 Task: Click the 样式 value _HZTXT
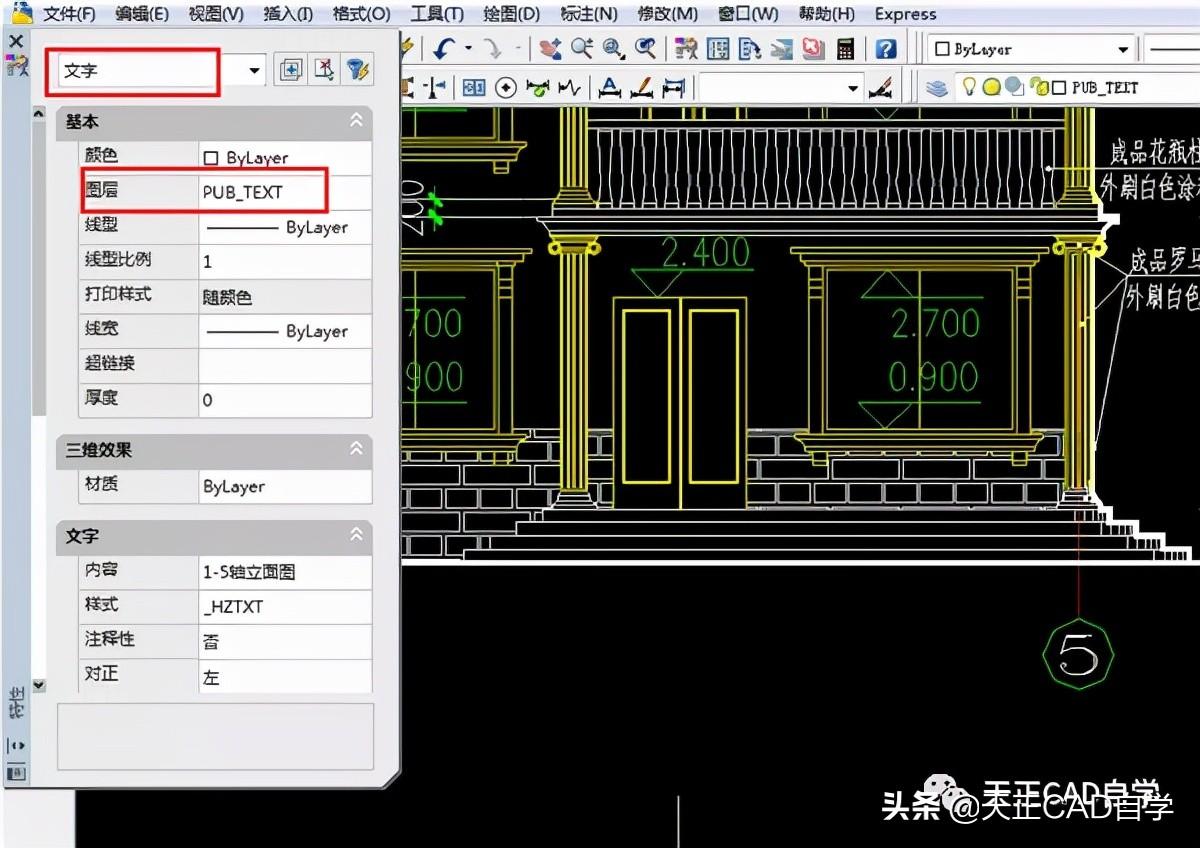point(233,606)
